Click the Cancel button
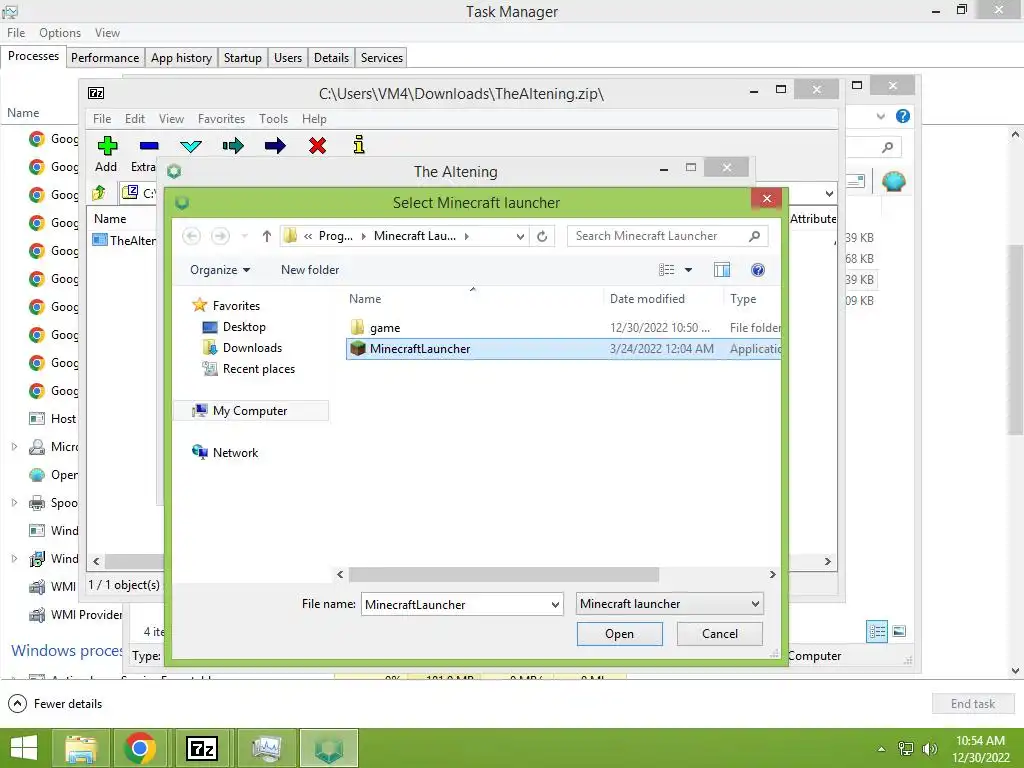Viewport: 1024px width, 768px height. click(x=720, y=633)
